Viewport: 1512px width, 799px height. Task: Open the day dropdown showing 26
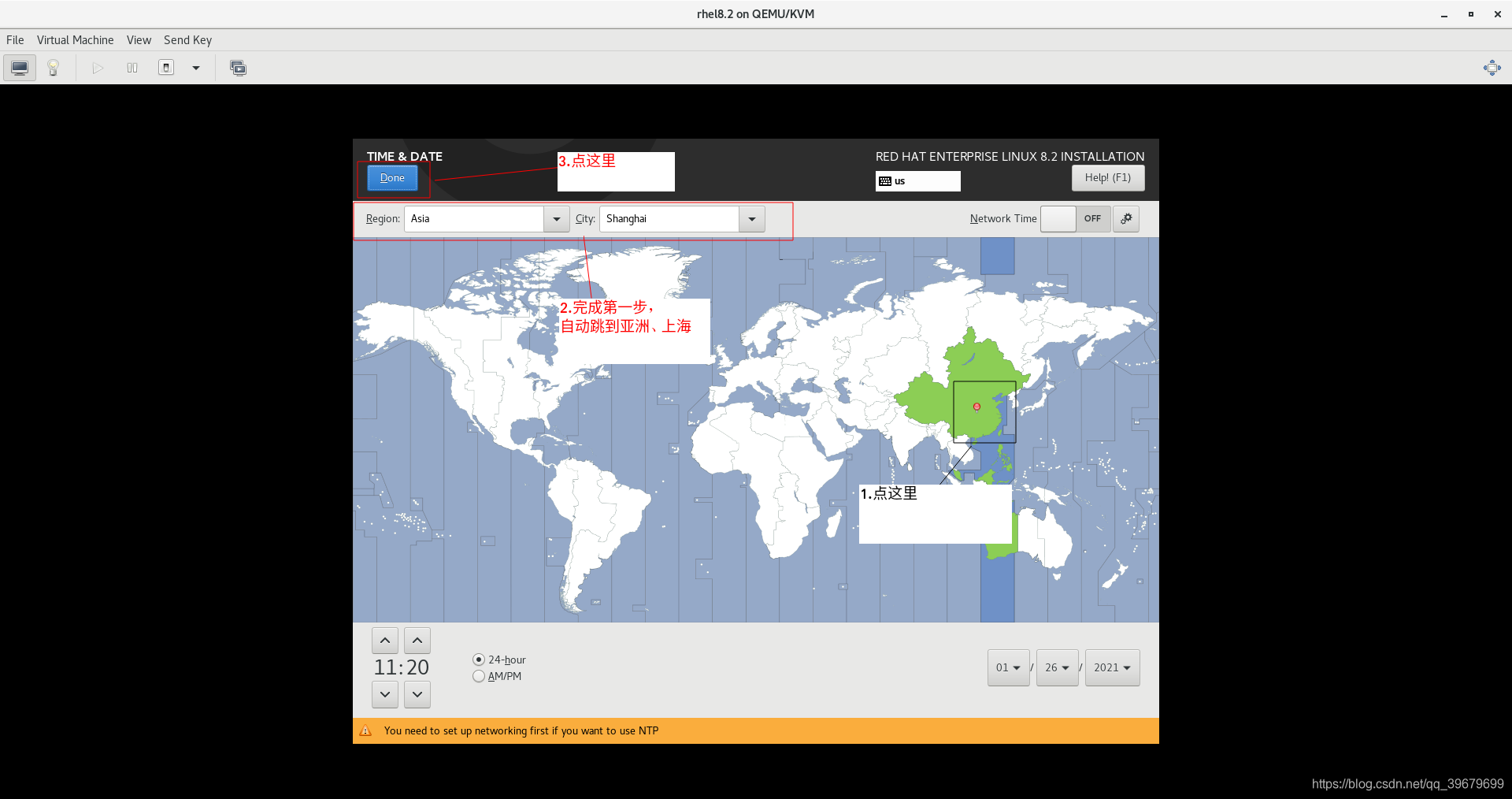pos(1058,667)
